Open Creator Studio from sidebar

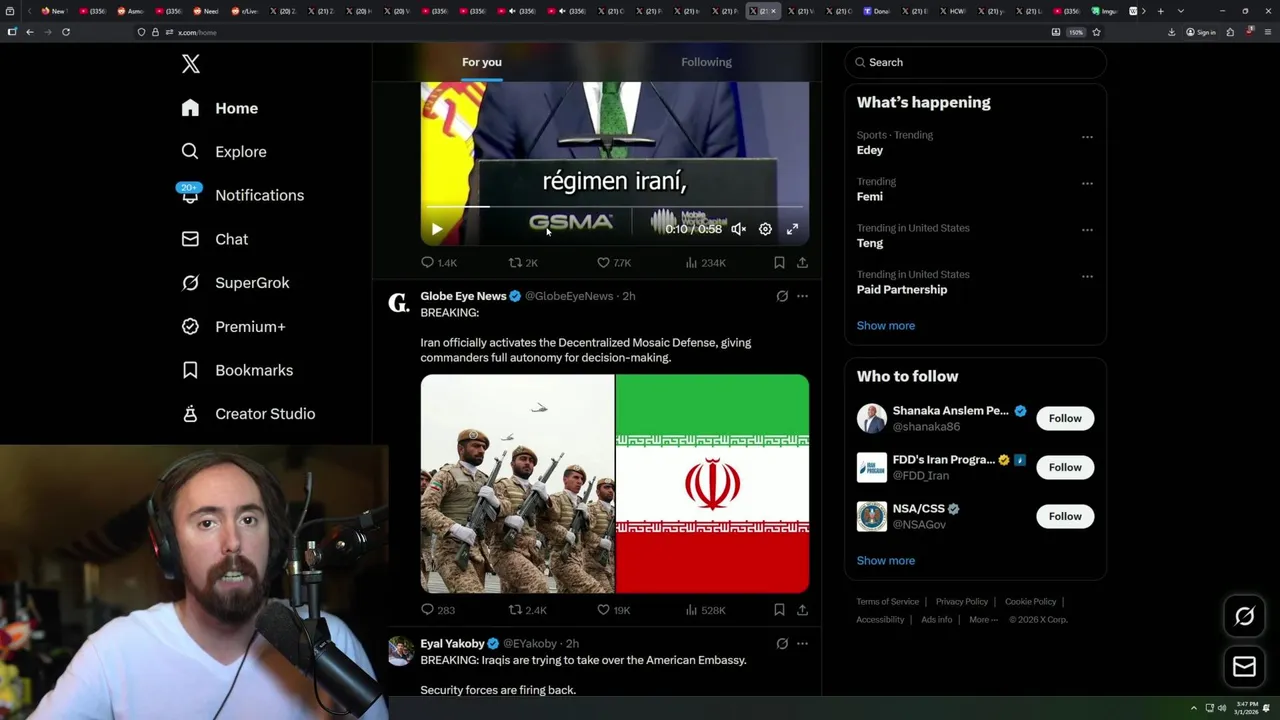[248, 414]
